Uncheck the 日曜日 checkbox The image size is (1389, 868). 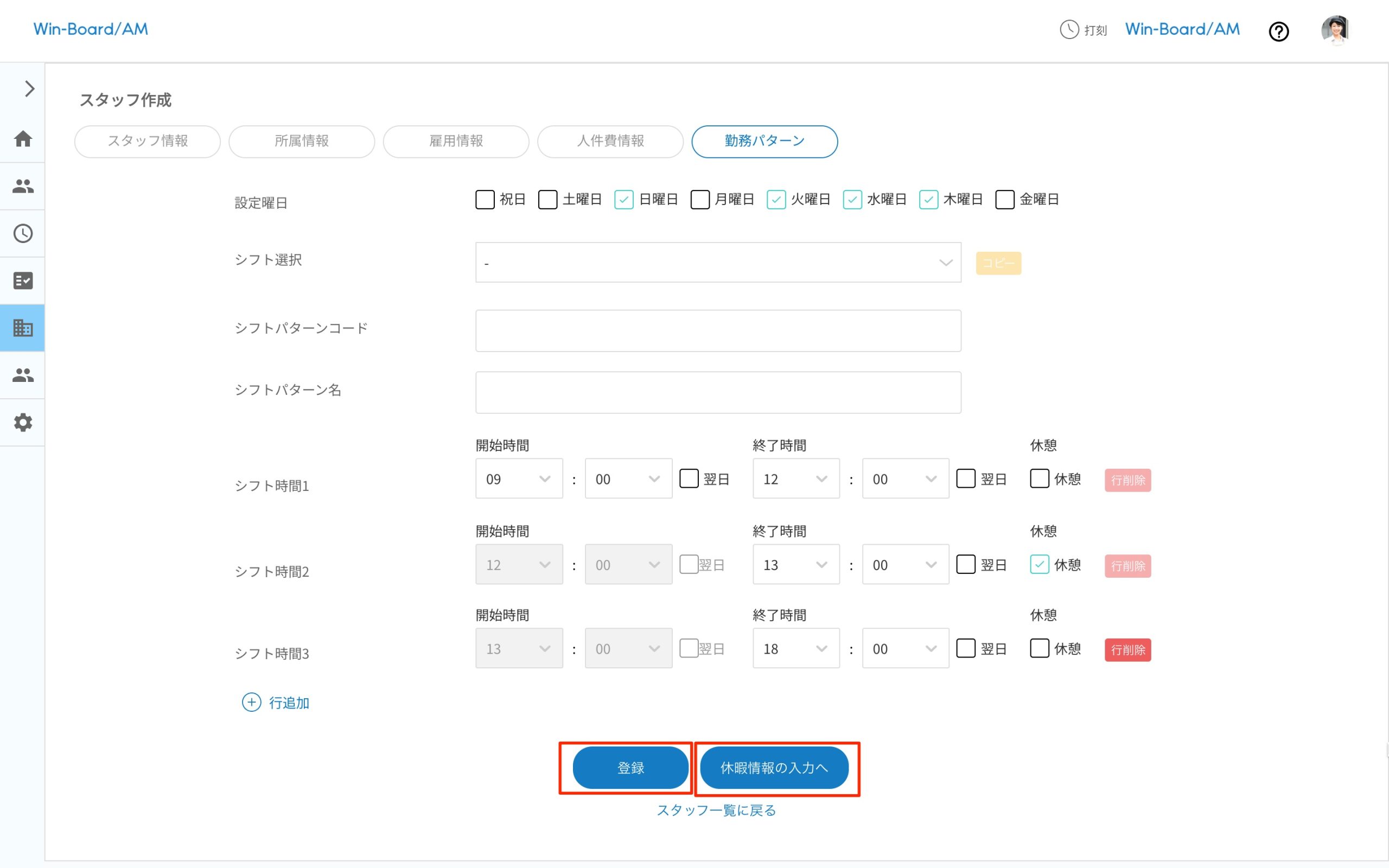coord(623,200)
